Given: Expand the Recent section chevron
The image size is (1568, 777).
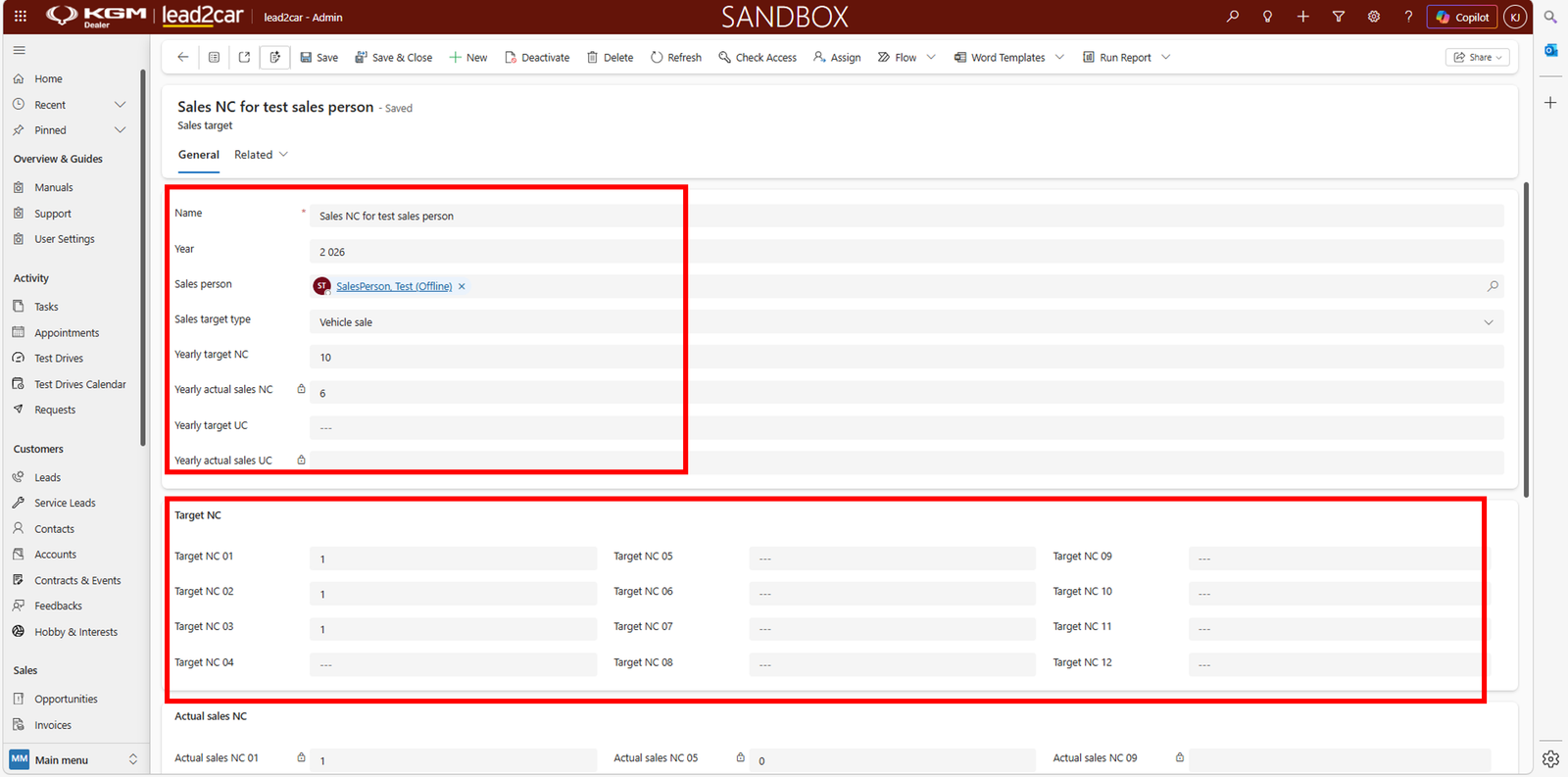Looking at the screenshot, I should coord(121,105).
